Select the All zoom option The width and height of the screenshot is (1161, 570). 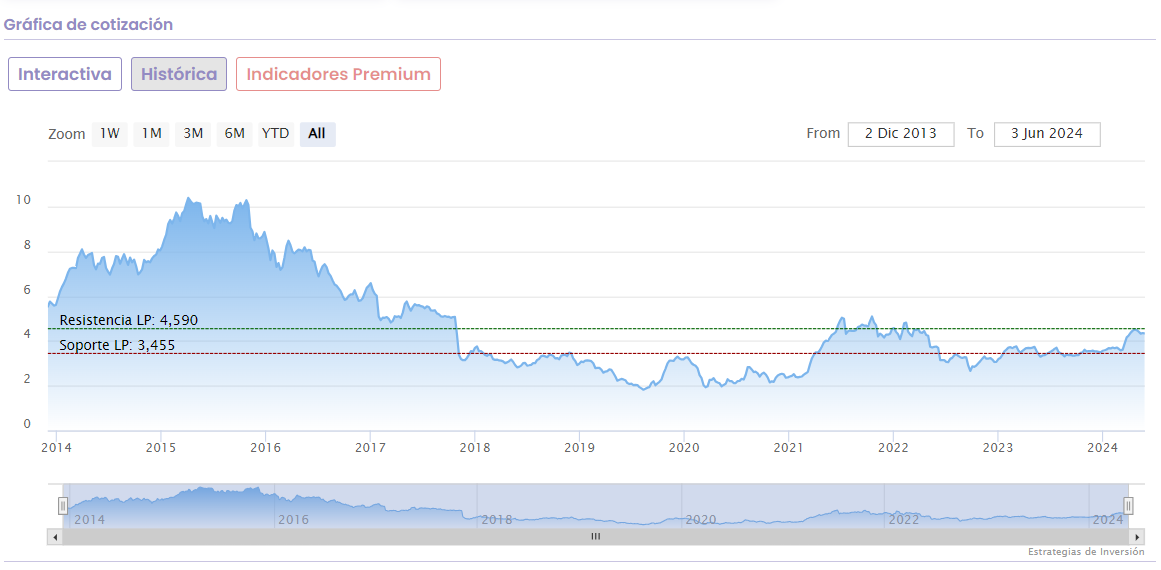(x=317, y=134)
